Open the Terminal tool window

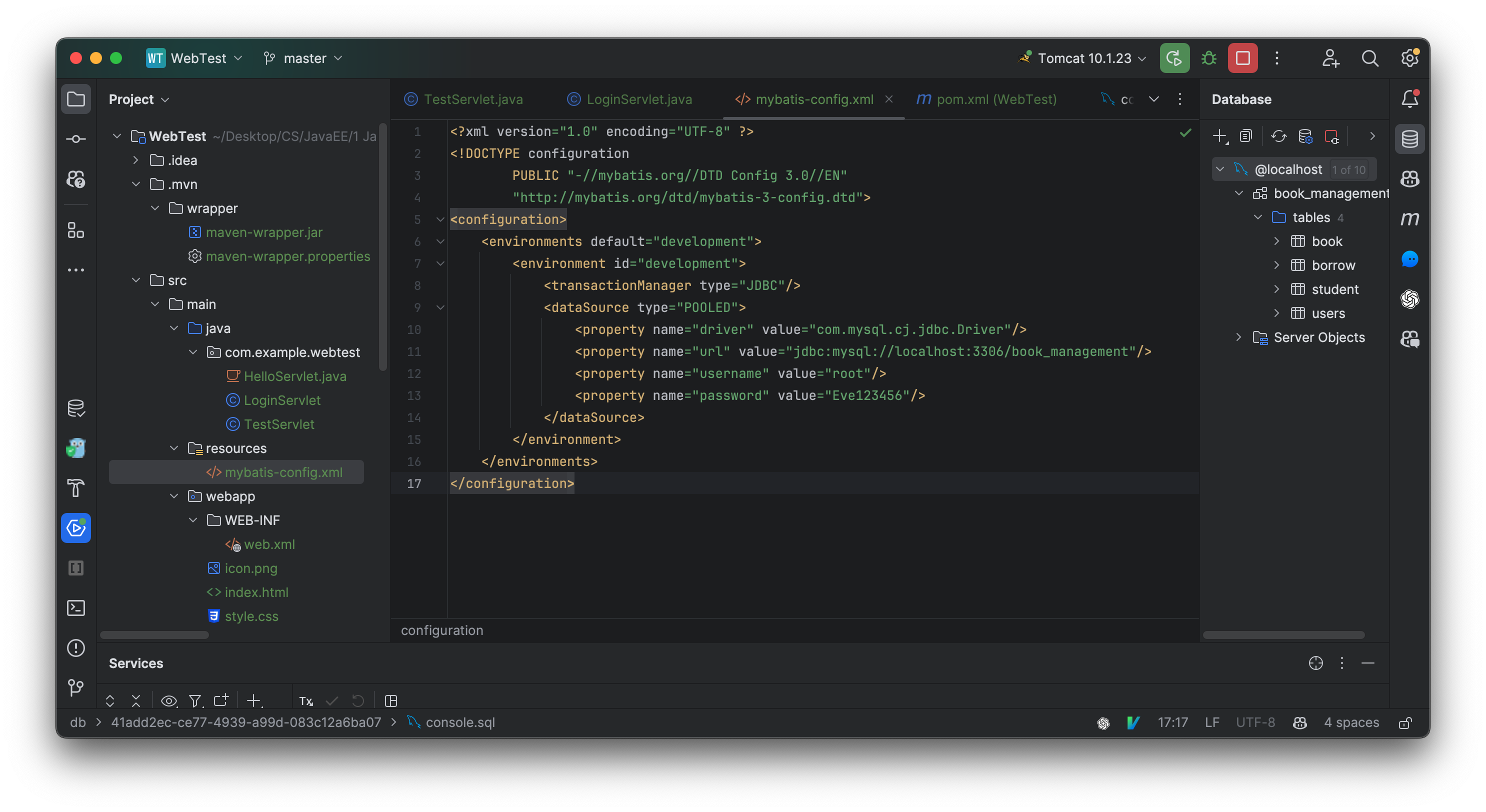tap(75, 608)
